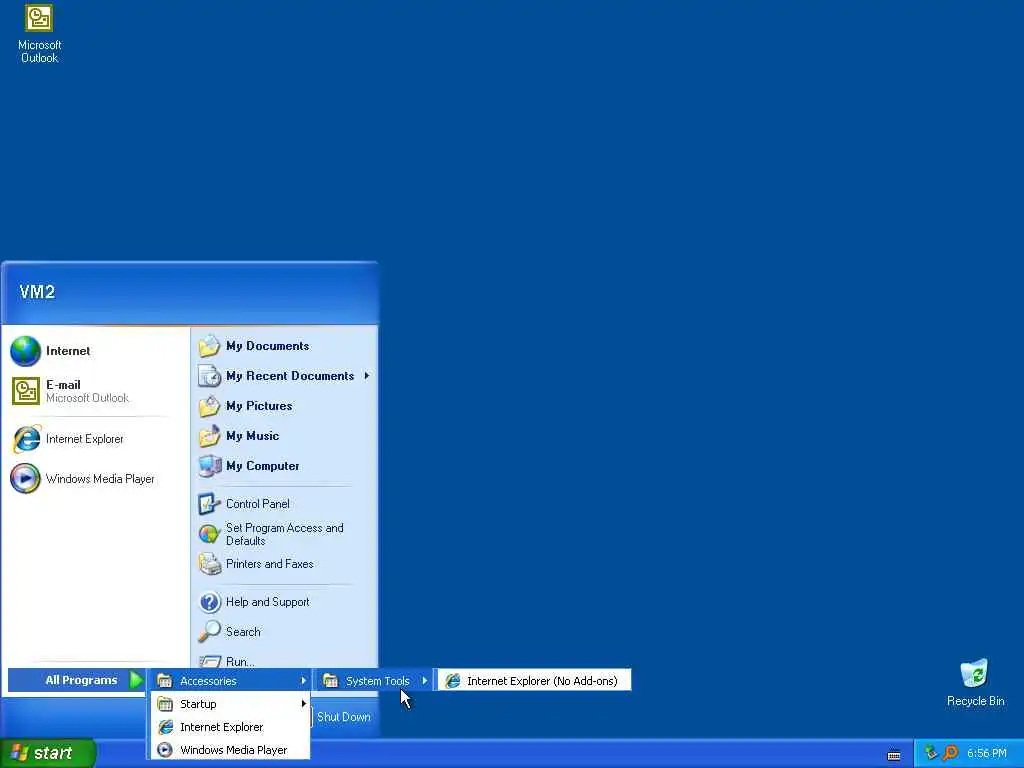Click the Accessories folder icon
This screenshot has height=768, width=1024.
click(x=165, y=680)
